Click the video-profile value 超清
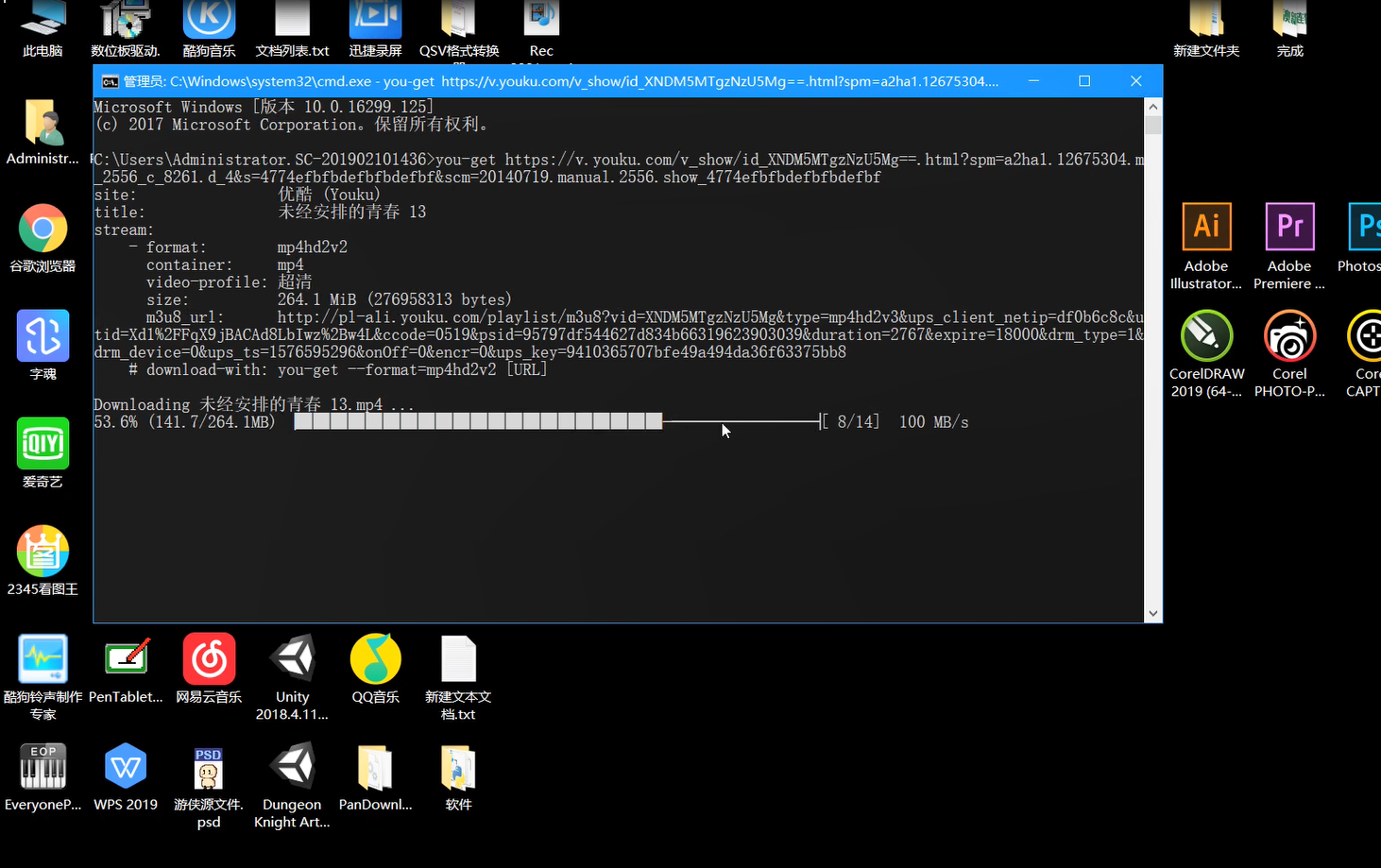The image size is (1381, 868). pyautogui.click(x=295, y=281)
